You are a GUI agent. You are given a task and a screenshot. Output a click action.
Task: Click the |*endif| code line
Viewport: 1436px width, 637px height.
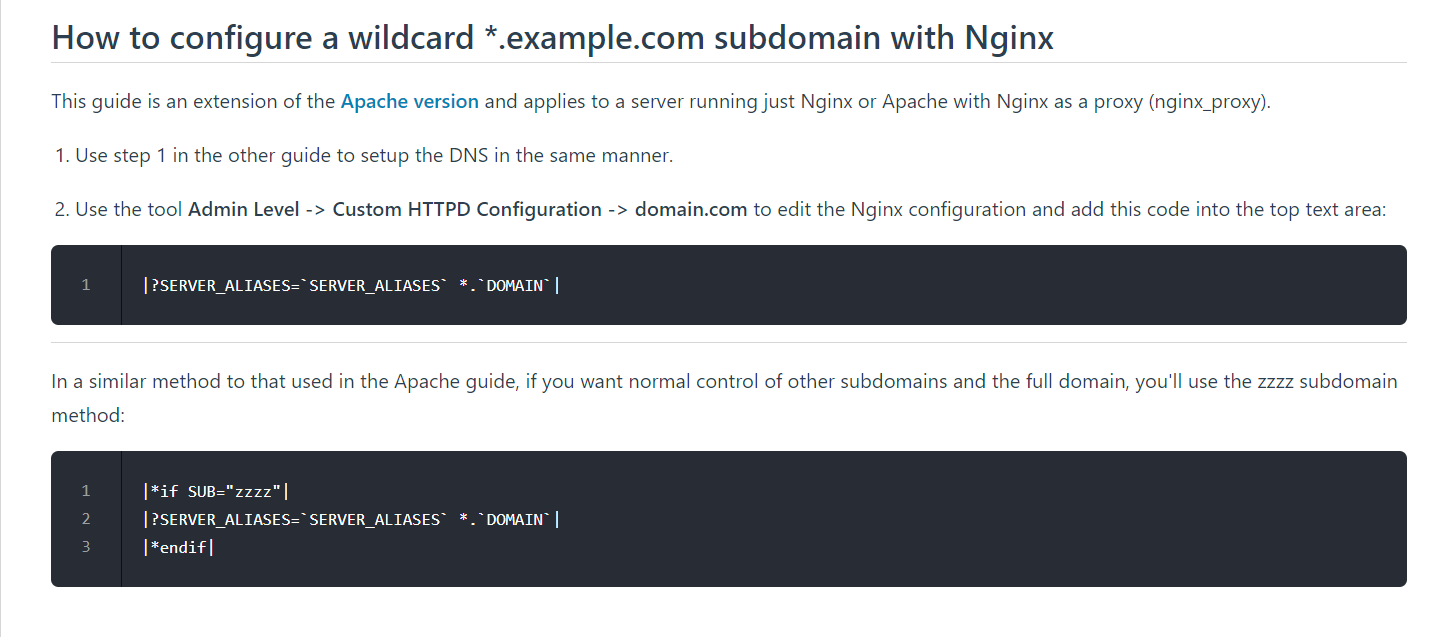point(180,547)
